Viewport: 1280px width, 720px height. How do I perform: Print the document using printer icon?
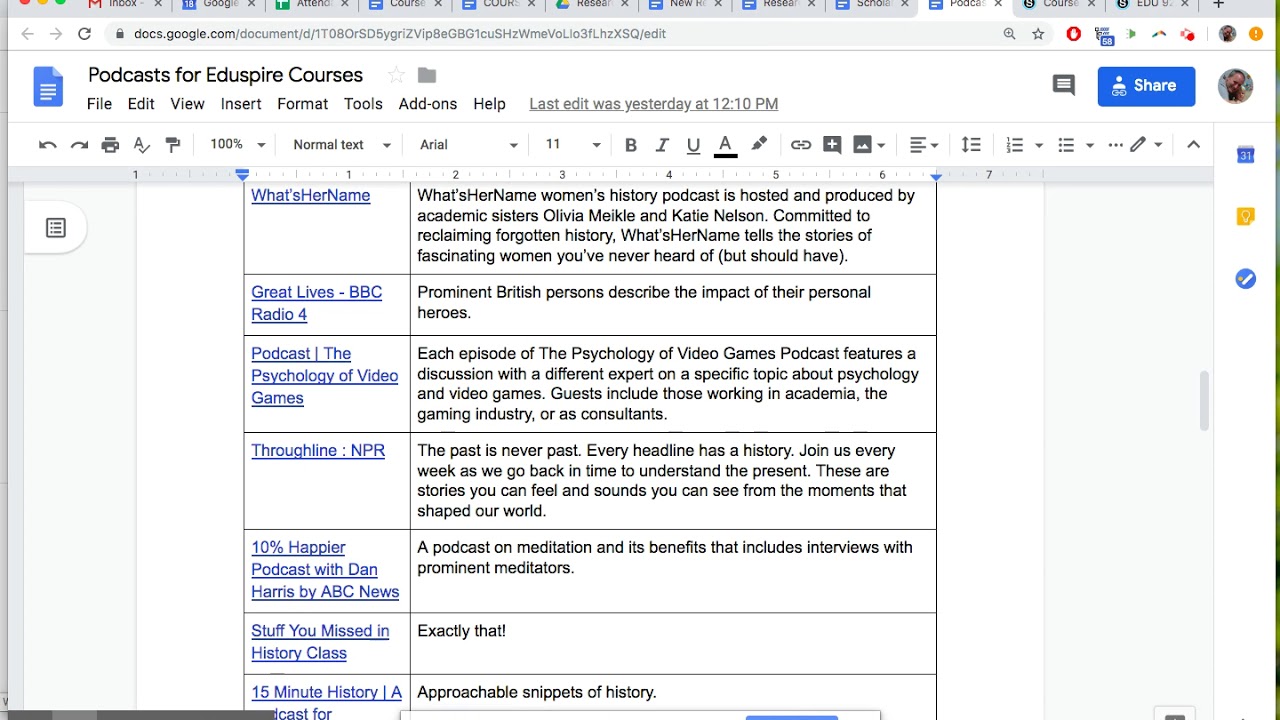pyautogui.click(x=110, y=145)
